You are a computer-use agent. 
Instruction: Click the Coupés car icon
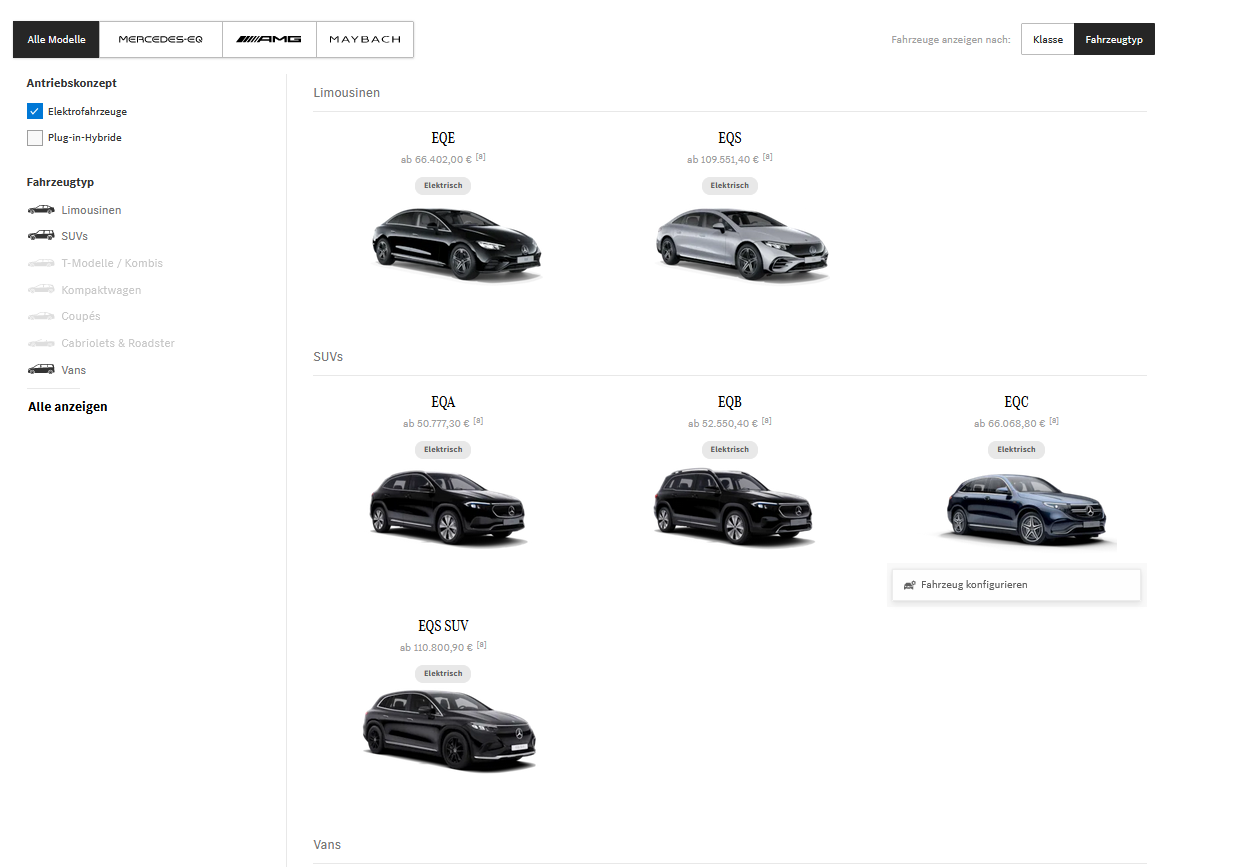coord(41,316)
